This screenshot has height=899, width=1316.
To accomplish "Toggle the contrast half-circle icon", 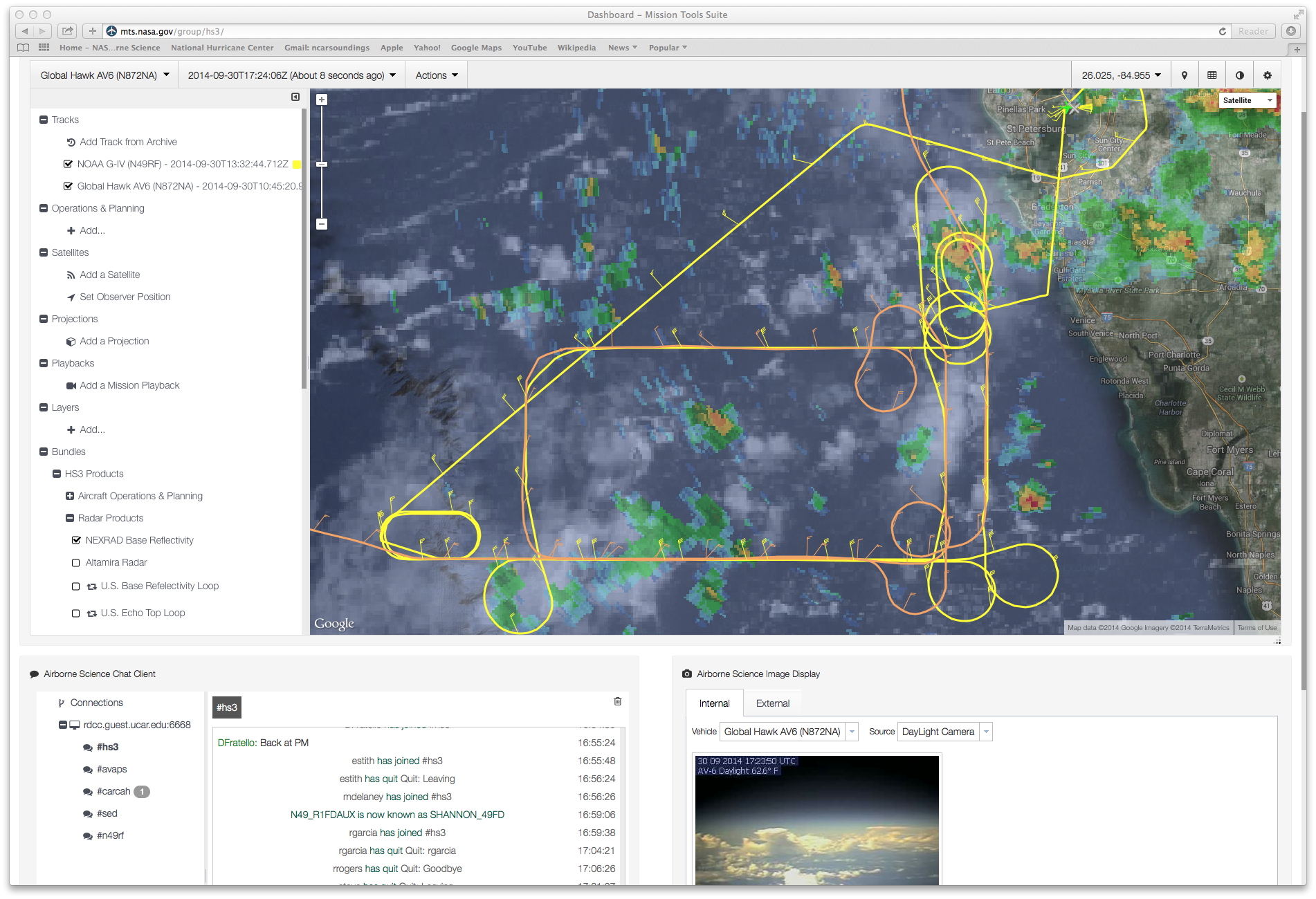I will 1240,75.
